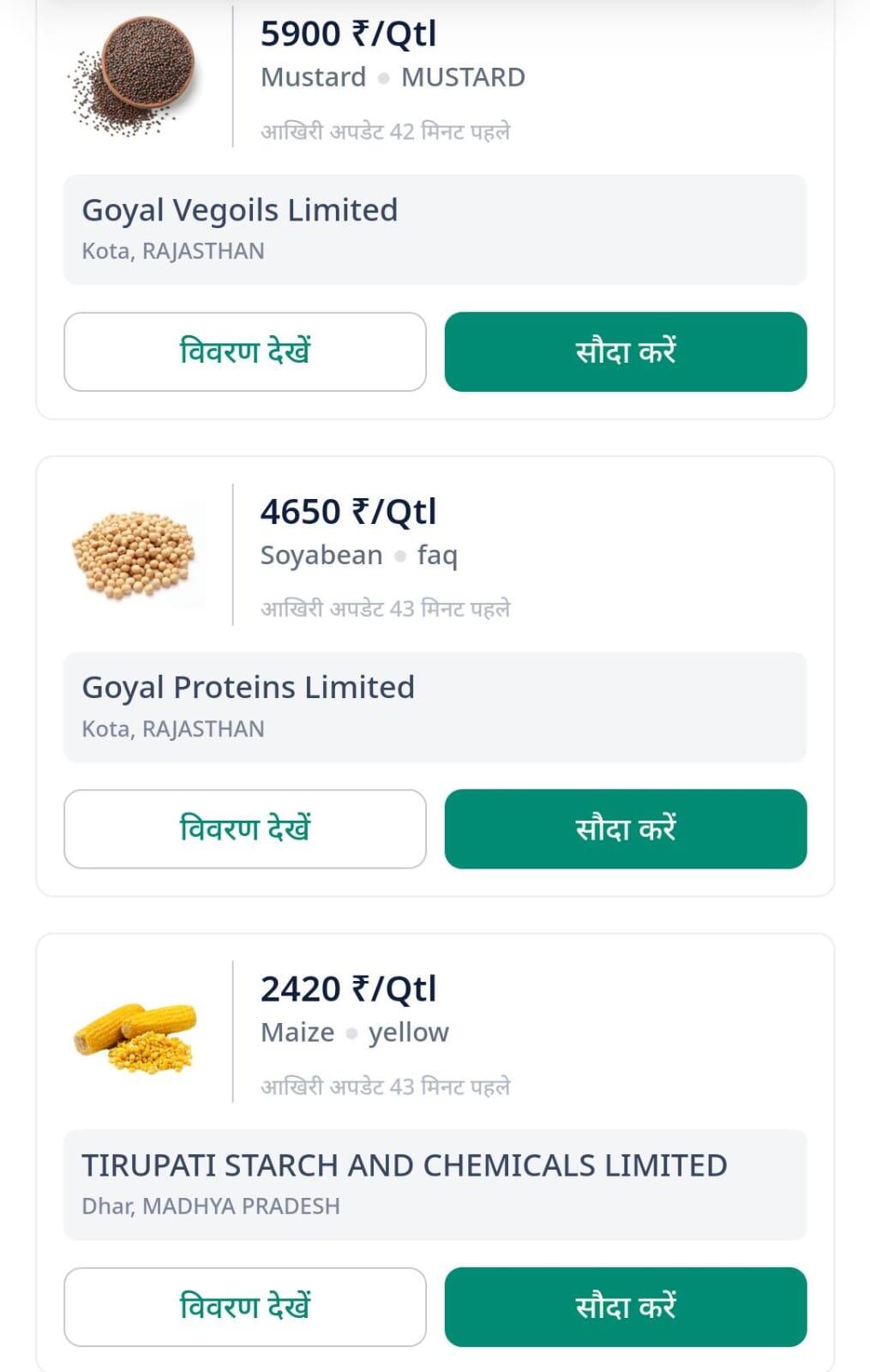Image resolution: width=870 pixels, height=1372 pixels.
Task: Make a deal on the 2420 ₹/Qtl maize
Action: (626, 1307)
